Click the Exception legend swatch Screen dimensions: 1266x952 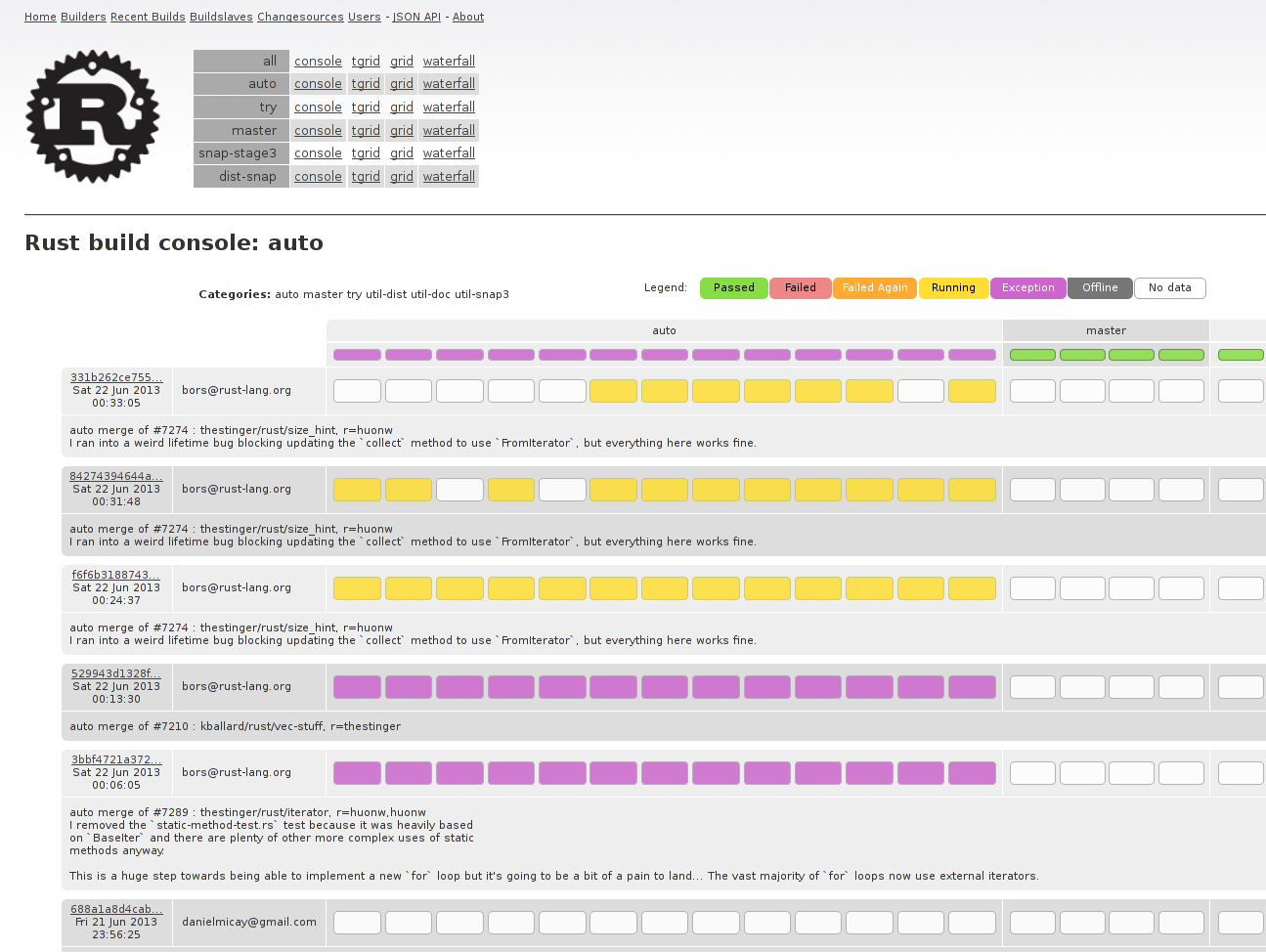1028,287
